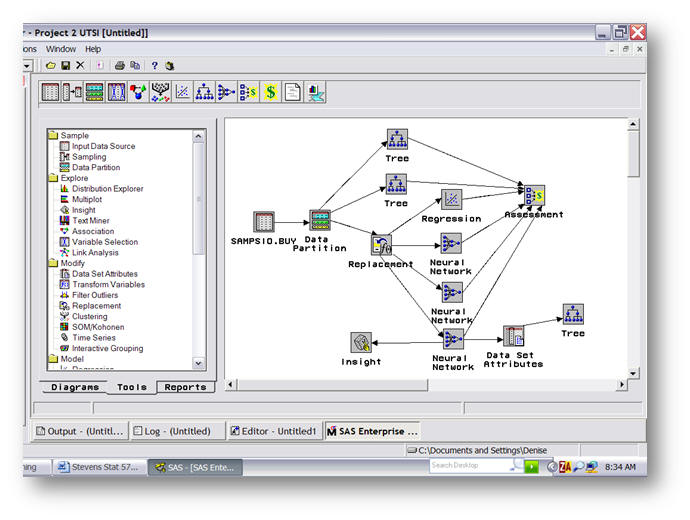Screen dimensions: 690x520
Task: Select the bottom Neural Network node
Action: (453, 339)
